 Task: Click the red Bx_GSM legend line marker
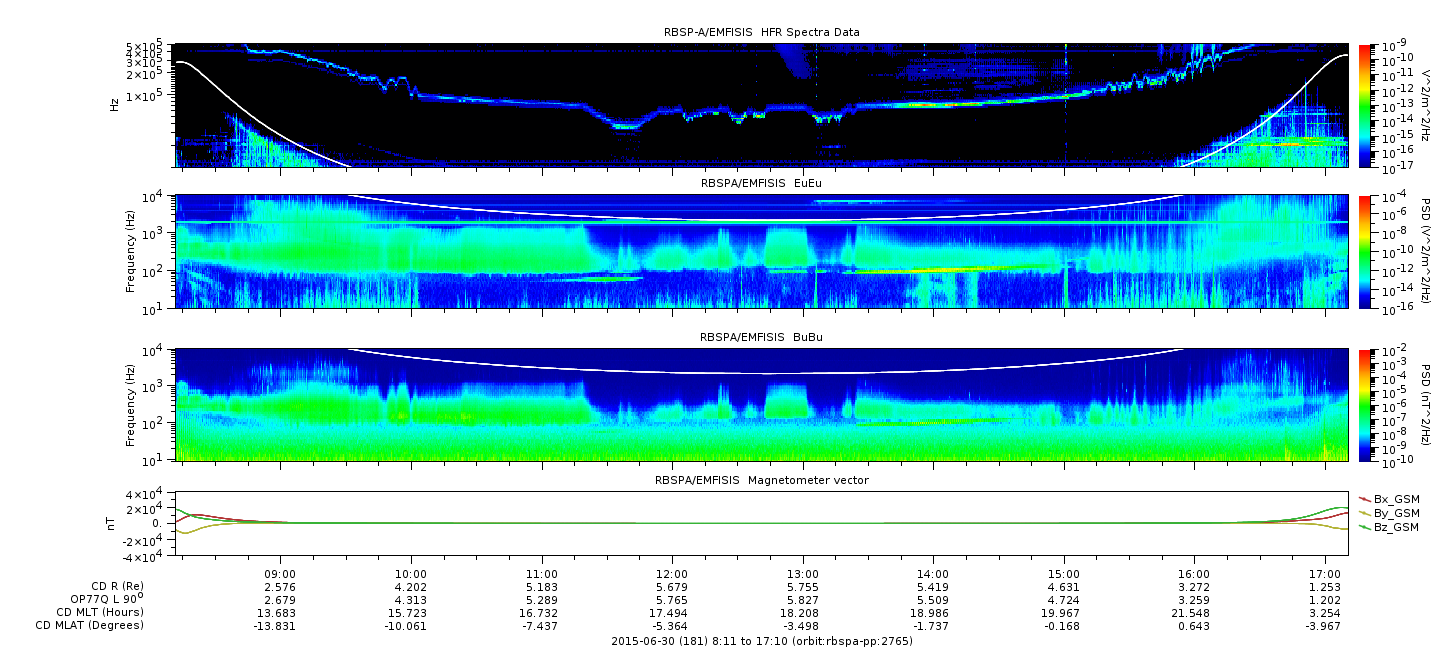[x=1364, y=498]
